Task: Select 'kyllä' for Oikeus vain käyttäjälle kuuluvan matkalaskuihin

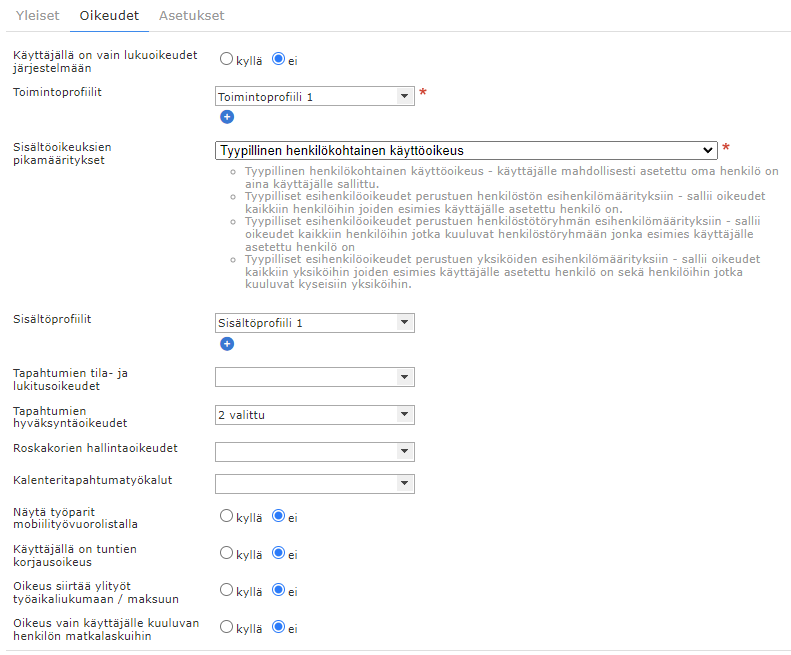Action: coord(227,627)
